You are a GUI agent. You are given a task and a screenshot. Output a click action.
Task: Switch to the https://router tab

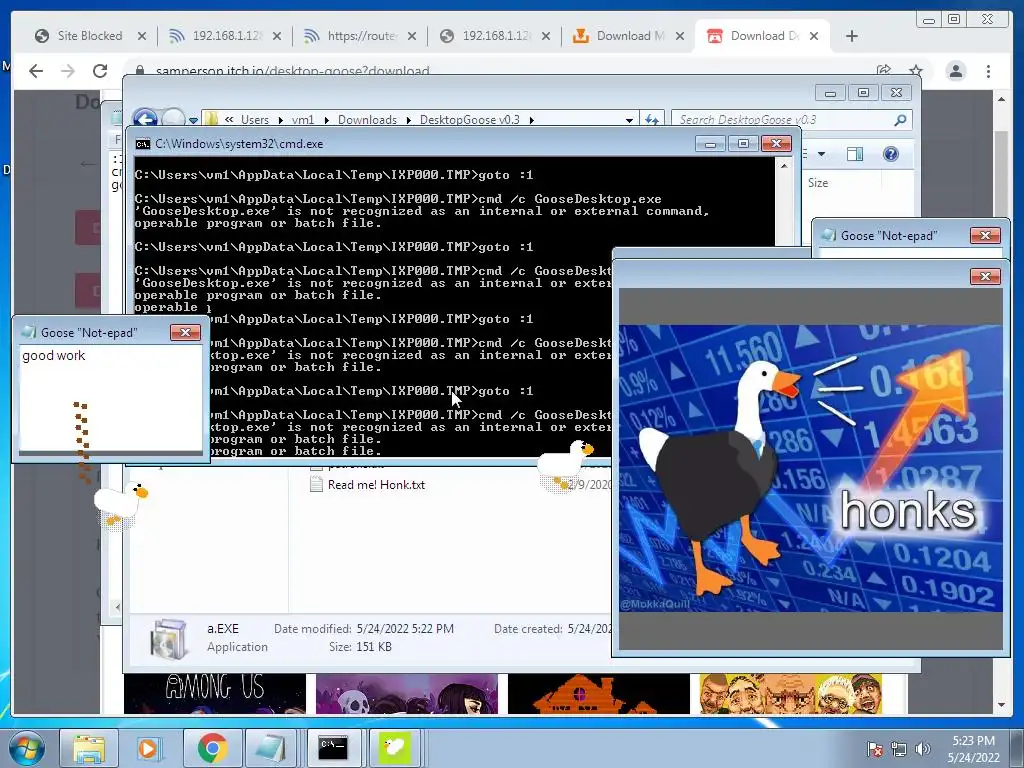pyautogui.click(x=360, y=36)
